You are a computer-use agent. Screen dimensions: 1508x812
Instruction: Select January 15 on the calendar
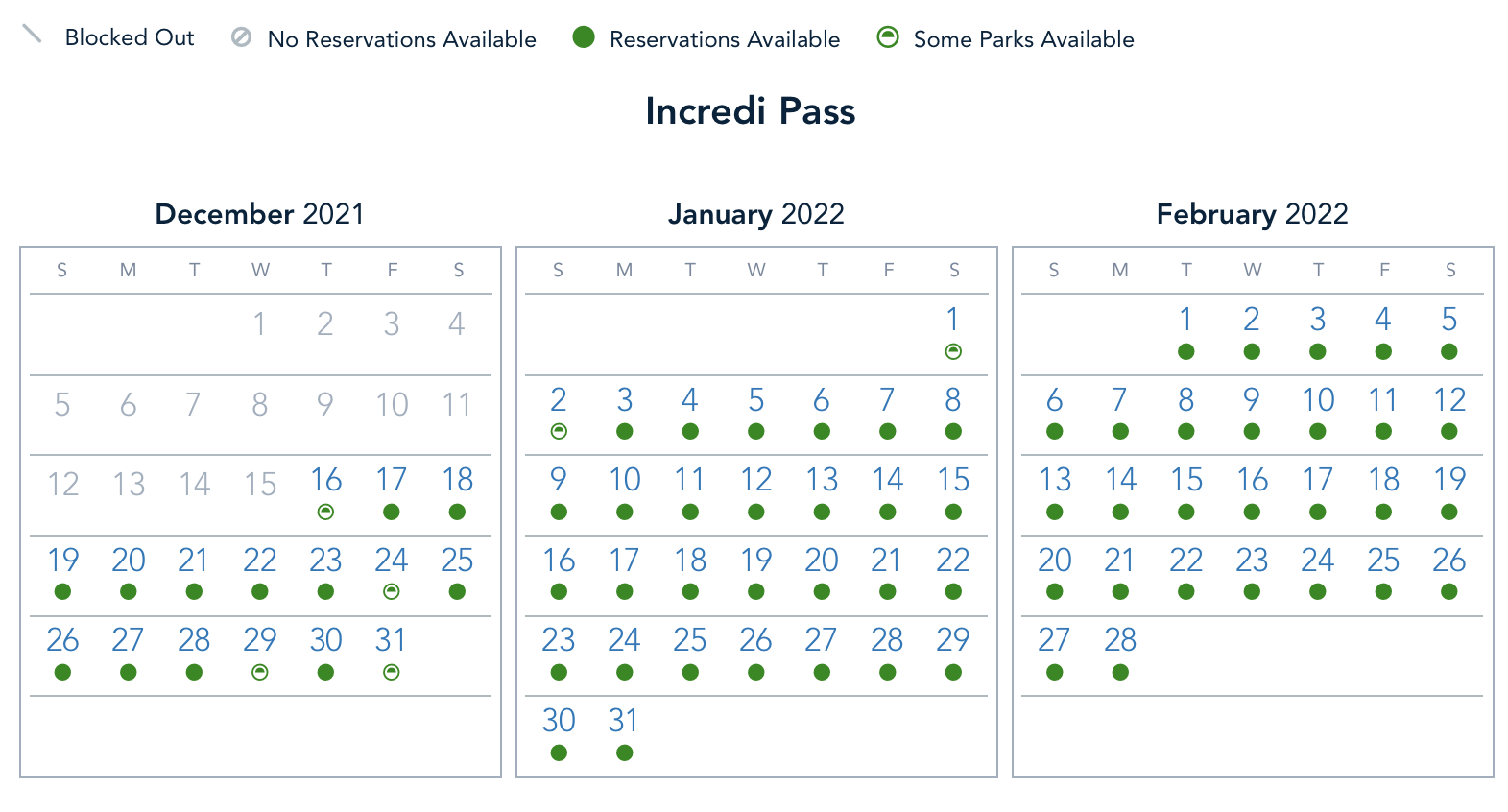tap(953, 480)
